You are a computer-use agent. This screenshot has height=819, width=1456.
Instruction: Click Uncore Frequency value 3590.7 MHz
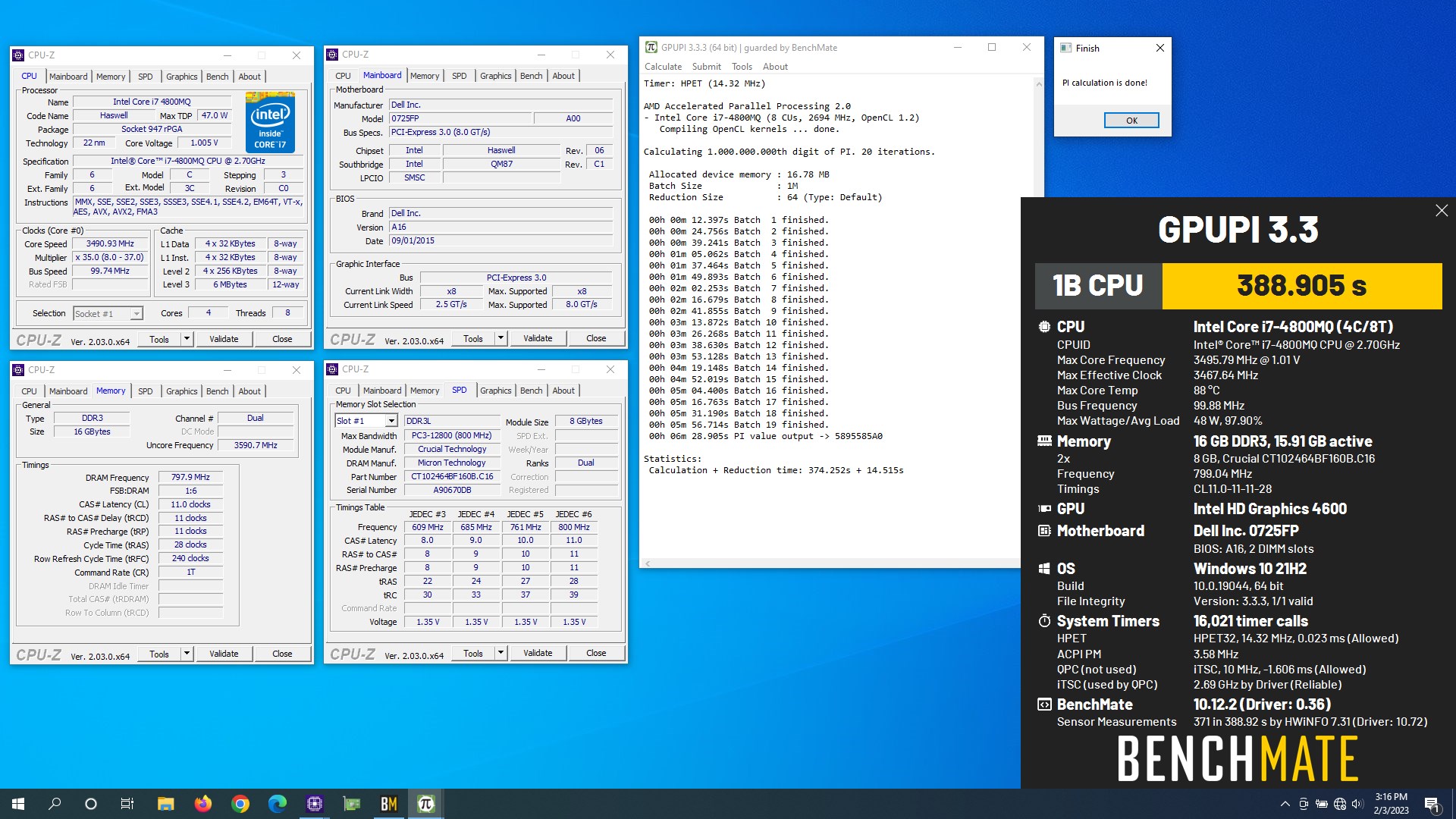[256, 446]
